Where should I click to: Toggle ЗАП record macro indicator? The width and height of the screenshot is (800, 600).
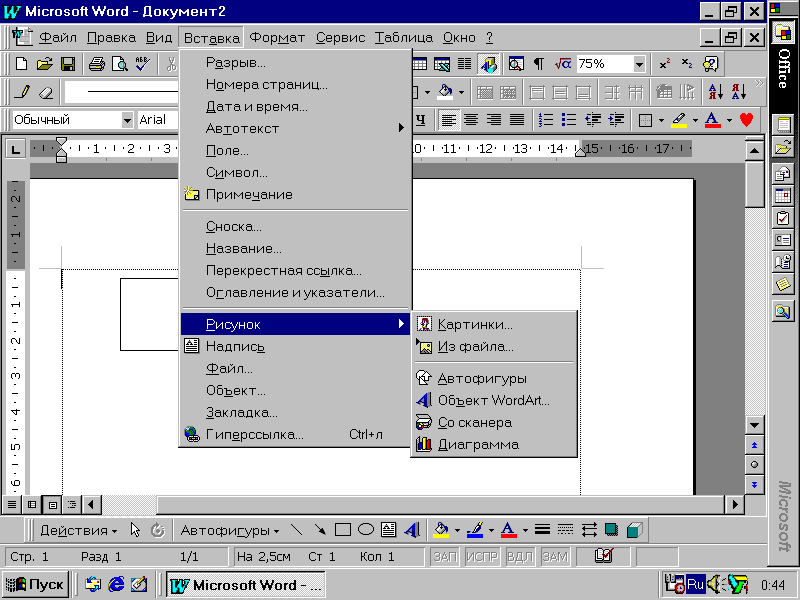coord(445,557)
